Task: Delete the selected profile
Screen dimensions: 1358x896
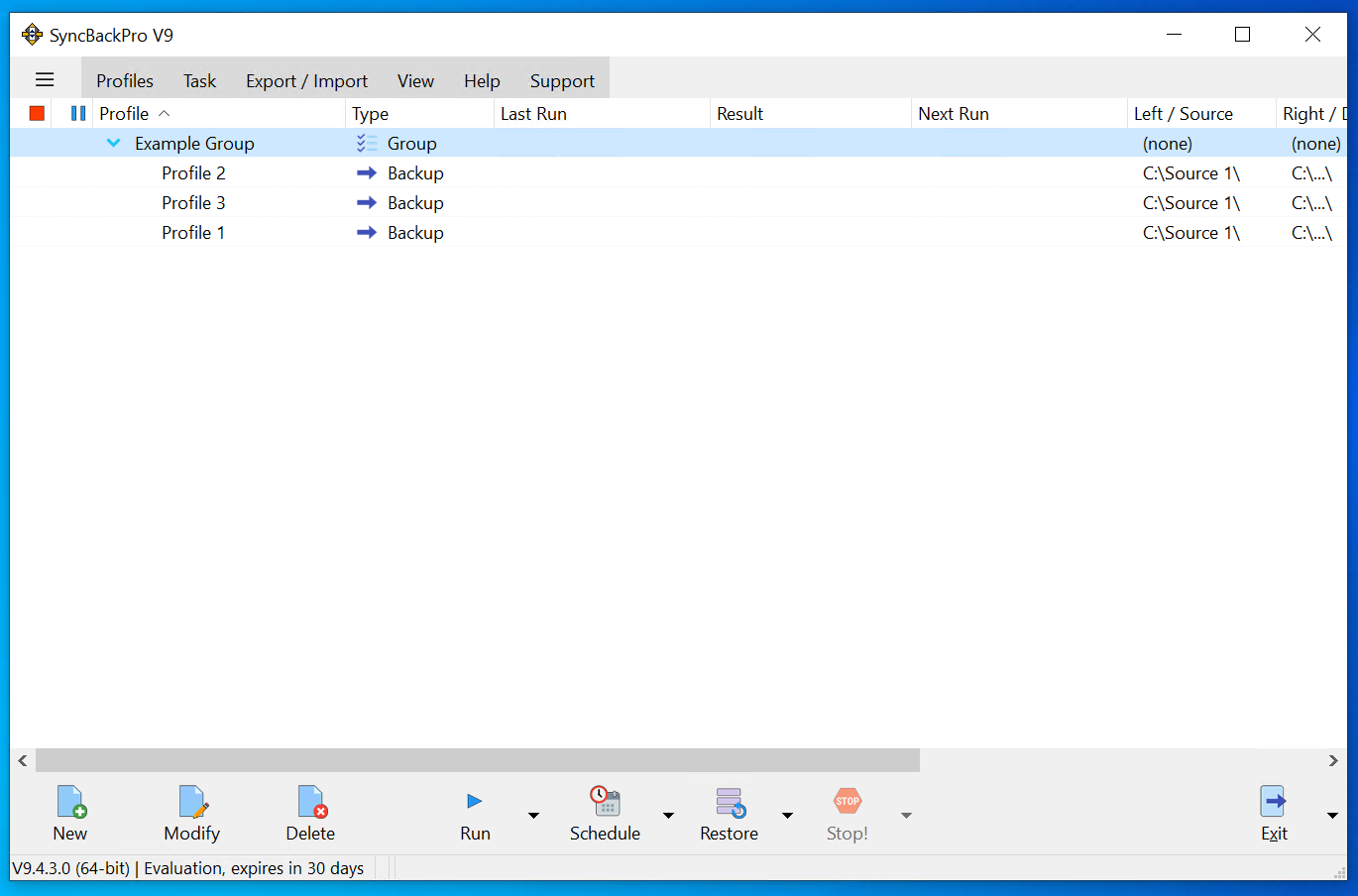Action: pos(310,814)
